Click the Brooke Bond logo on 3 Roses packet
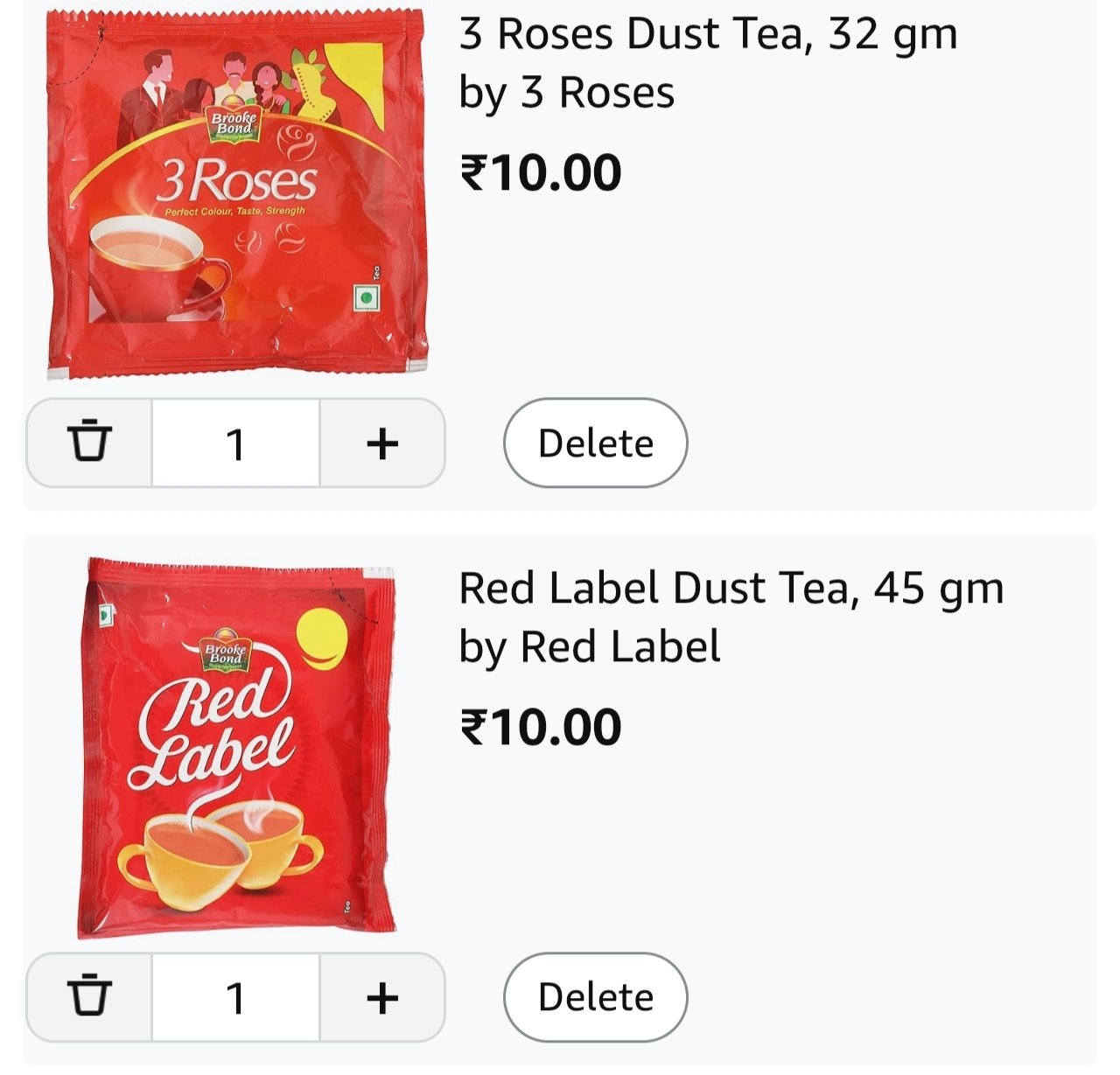The width and height of the screenshot is (1120, 1075). coord(234,123)
